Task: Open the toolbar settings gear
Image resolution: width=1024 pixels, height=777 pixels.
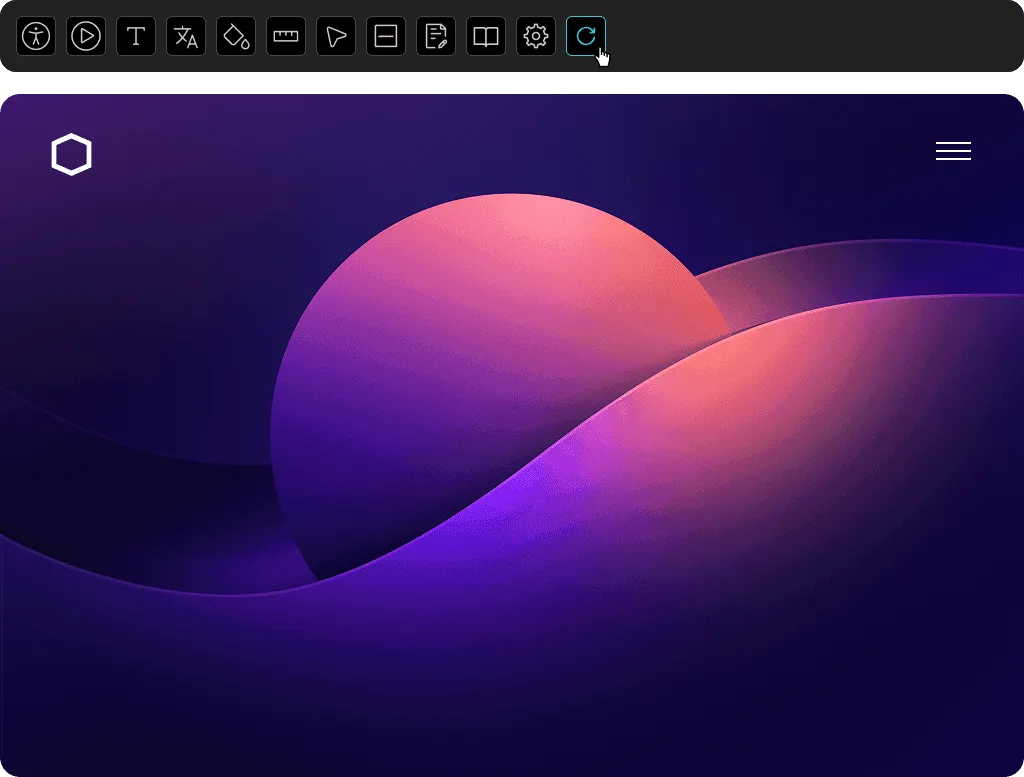Action: coord(535,36)
